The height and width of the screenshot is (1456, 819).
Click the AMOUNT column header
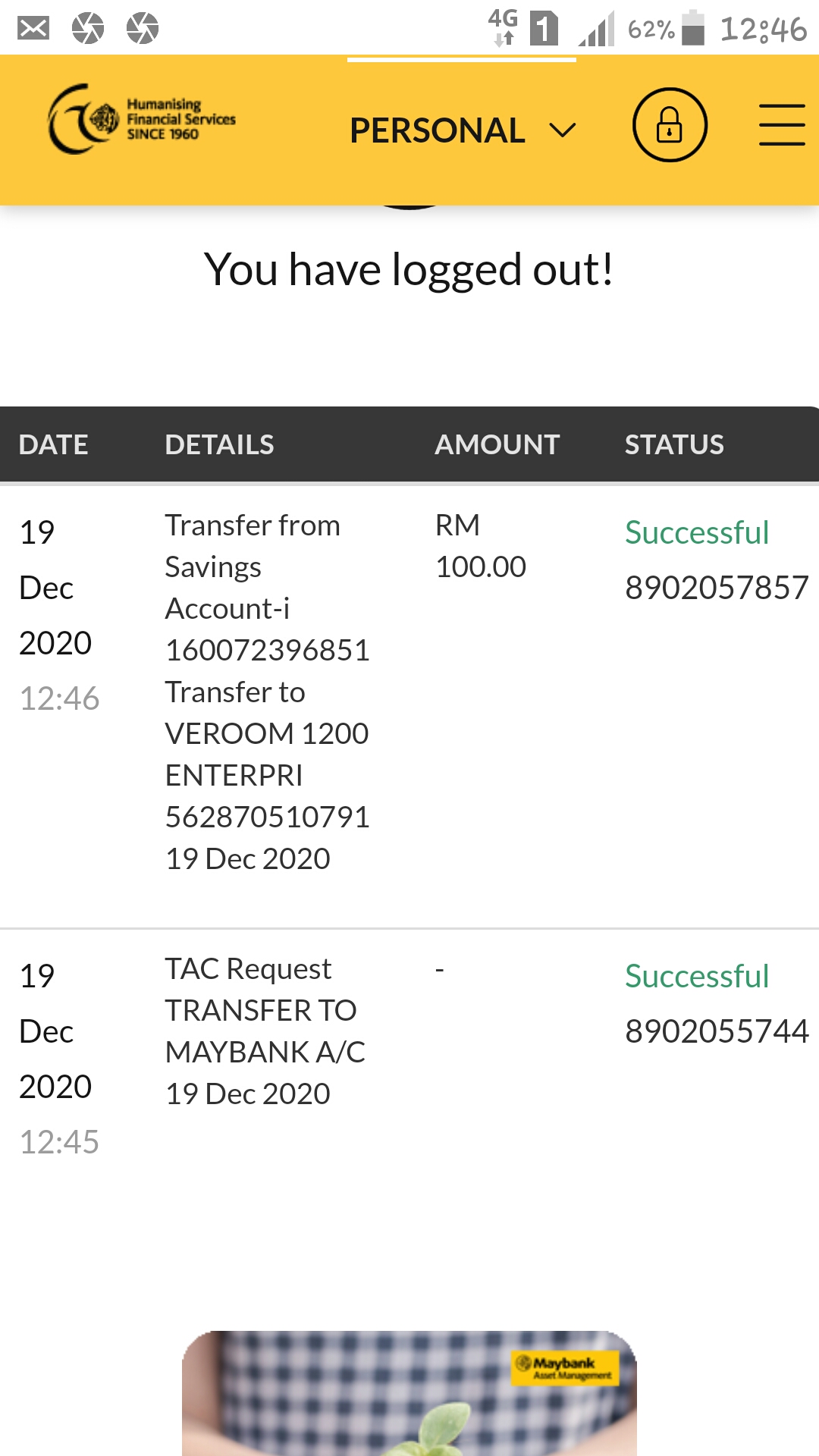click(497, 444)
